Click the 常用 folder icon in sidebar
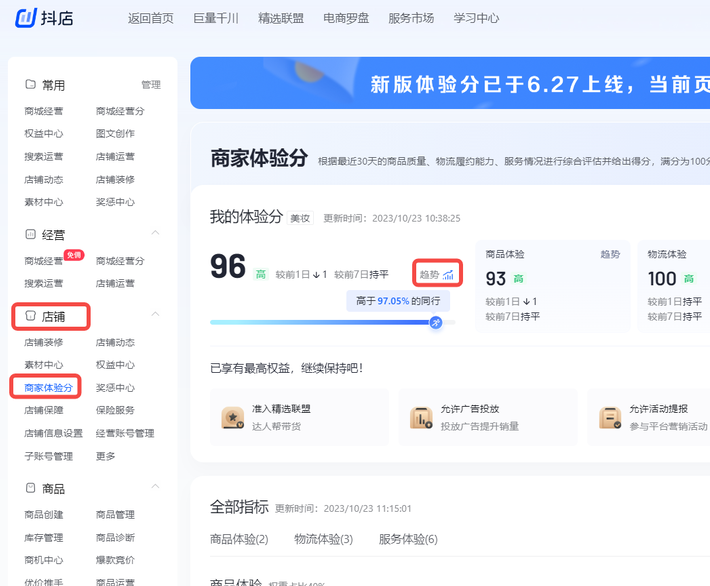The height and width of the screenshot is (586, 710). coord(30,85)
